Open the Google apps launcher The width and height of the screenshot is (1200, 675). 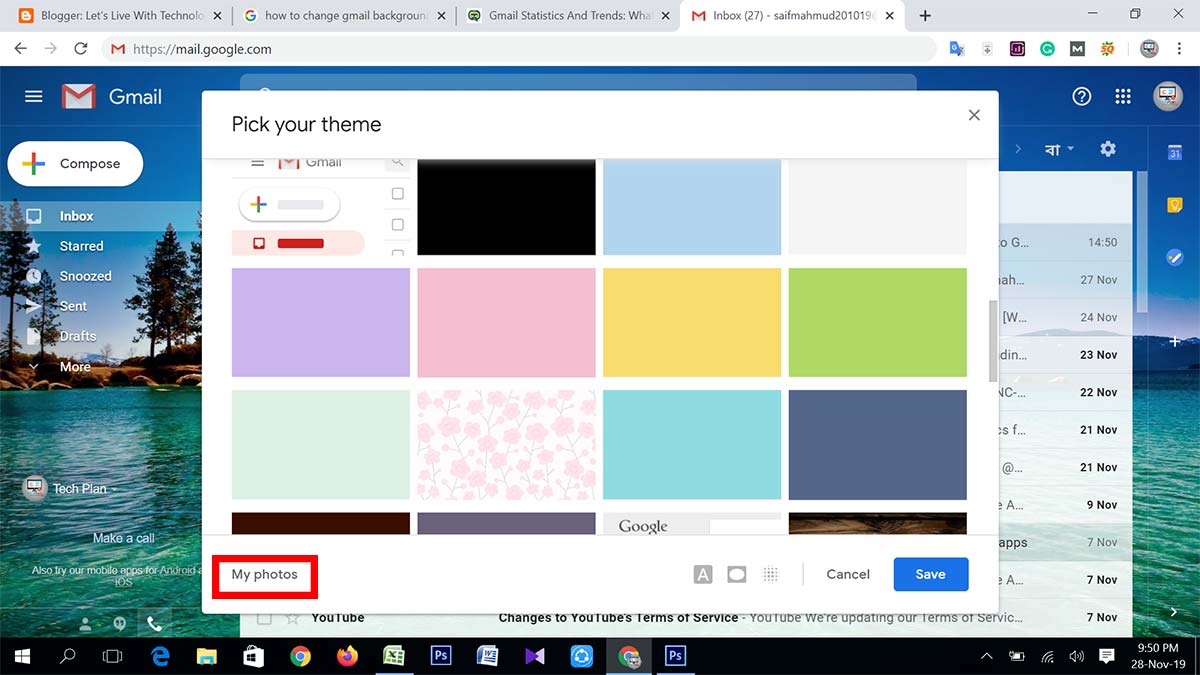[1122, 96]
